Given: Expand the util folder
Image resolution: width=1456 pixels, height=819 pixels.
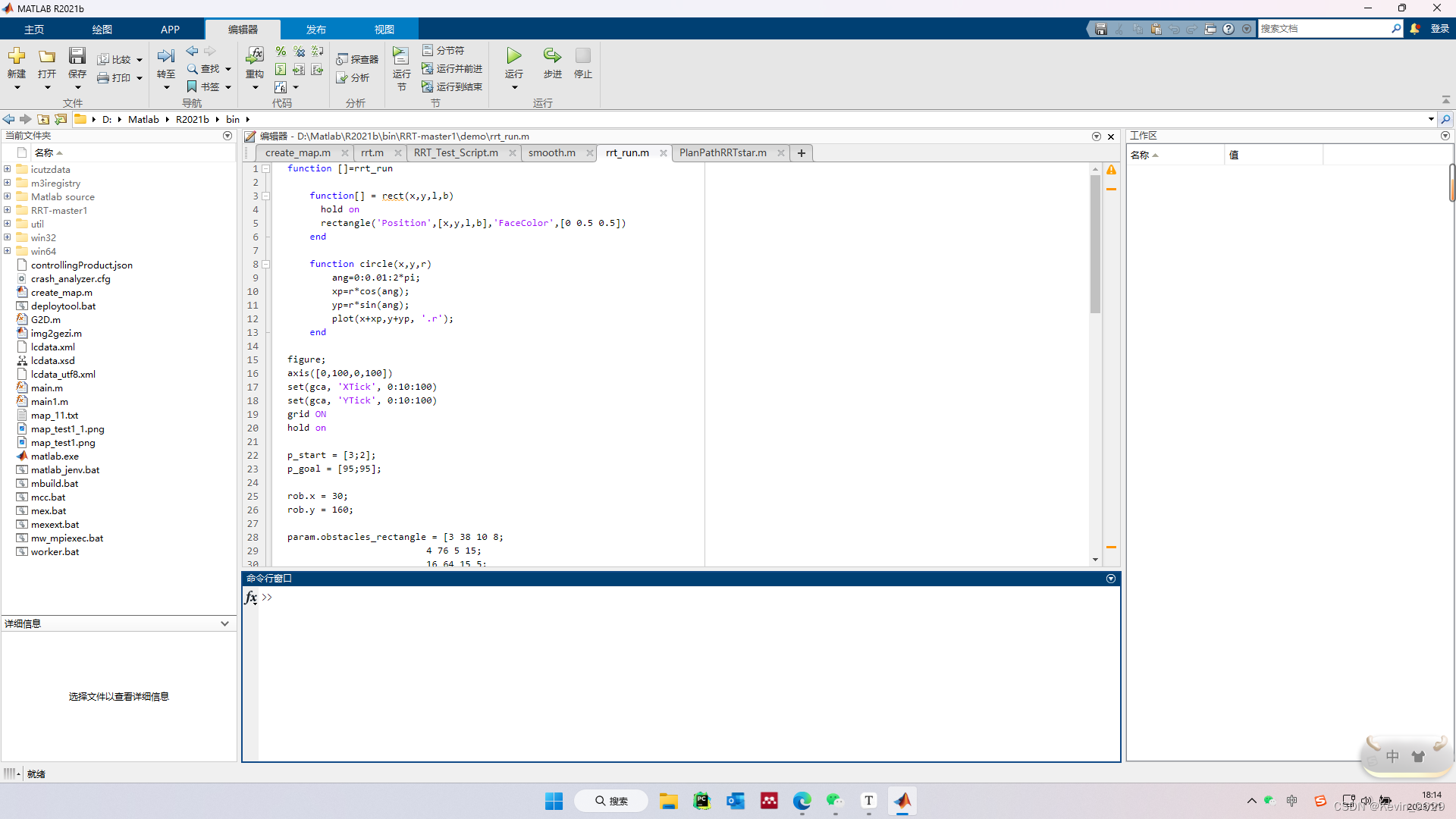Looking at the screenshot, I should point(8,224).
